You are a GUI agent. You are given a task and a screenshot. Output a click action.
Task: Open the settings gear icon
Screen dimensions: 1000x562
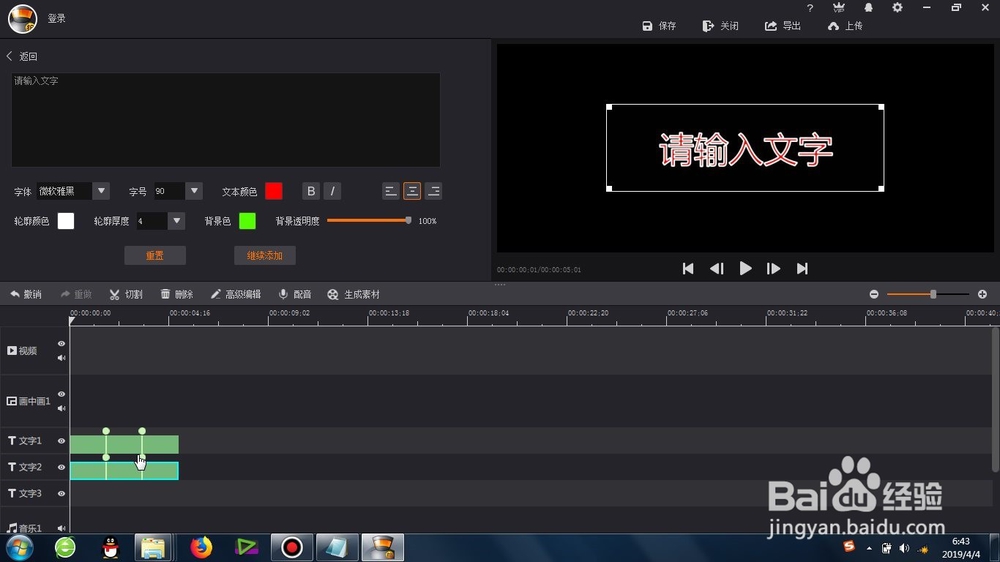click(x=897, y=8)
